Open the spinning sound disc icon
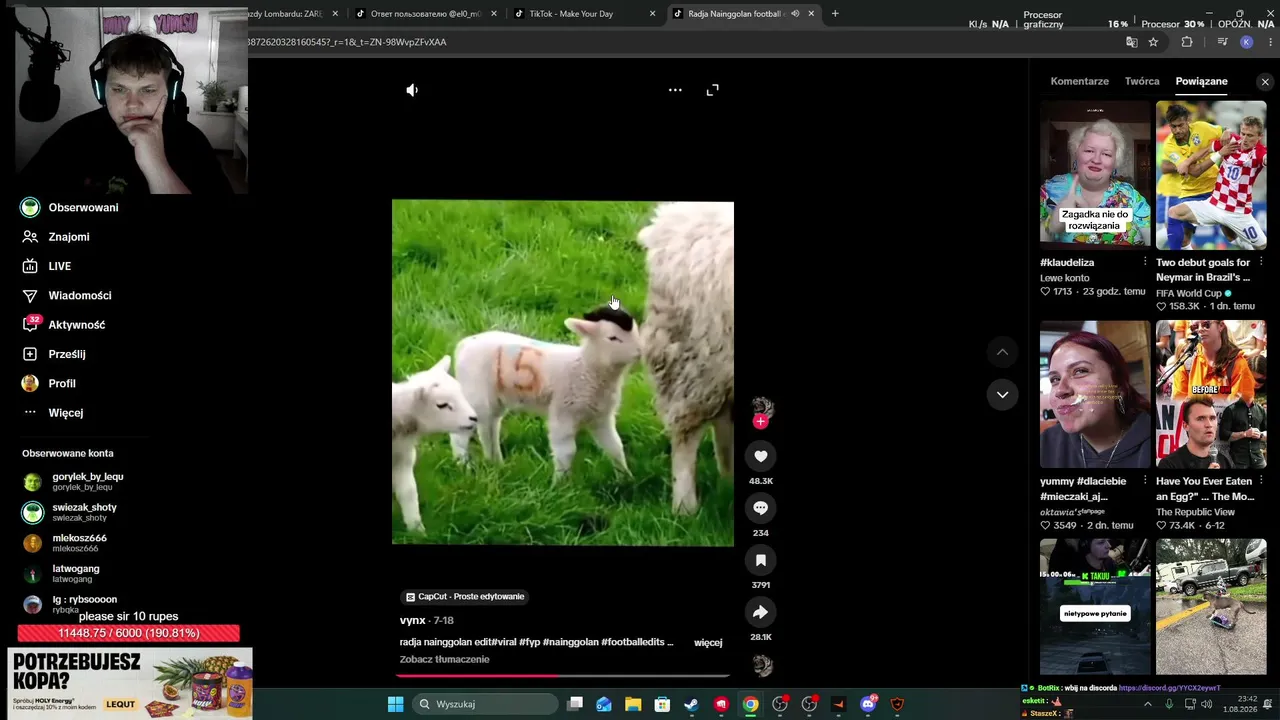1280x720 pixels. tap(762, 665)
